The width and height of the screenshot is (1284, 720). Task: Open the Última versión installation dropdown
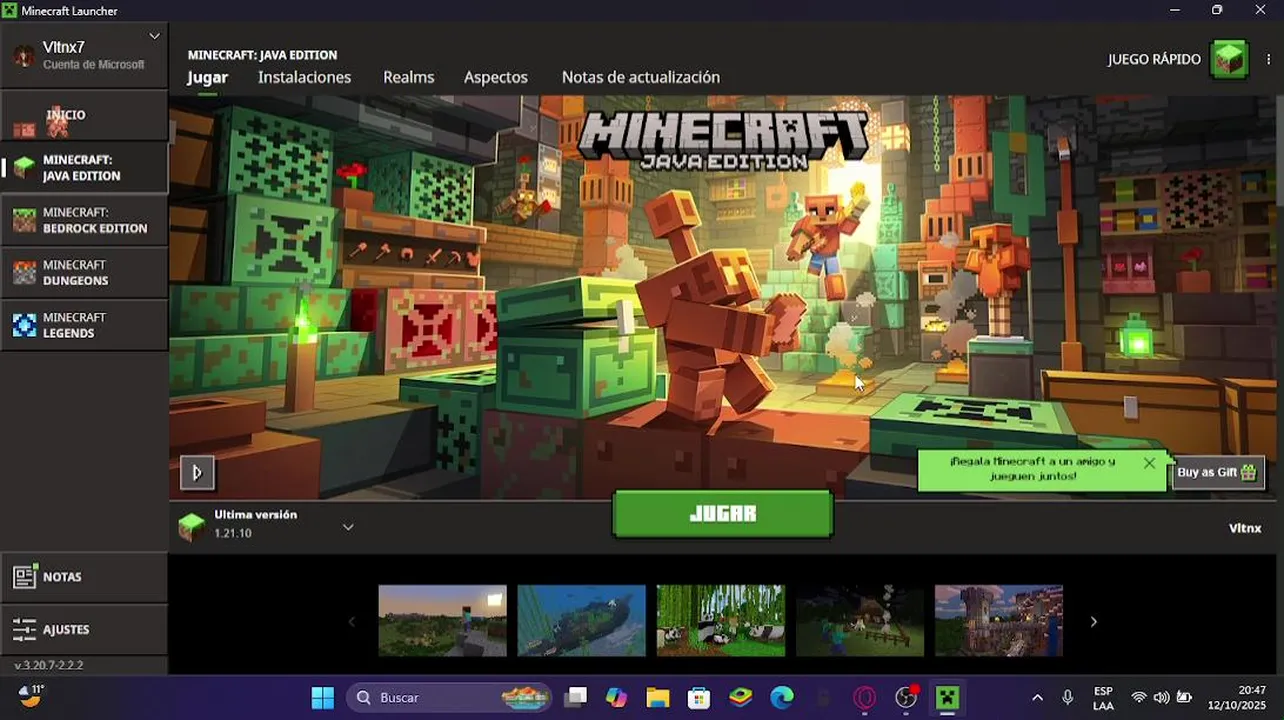(x=348, y=527)
